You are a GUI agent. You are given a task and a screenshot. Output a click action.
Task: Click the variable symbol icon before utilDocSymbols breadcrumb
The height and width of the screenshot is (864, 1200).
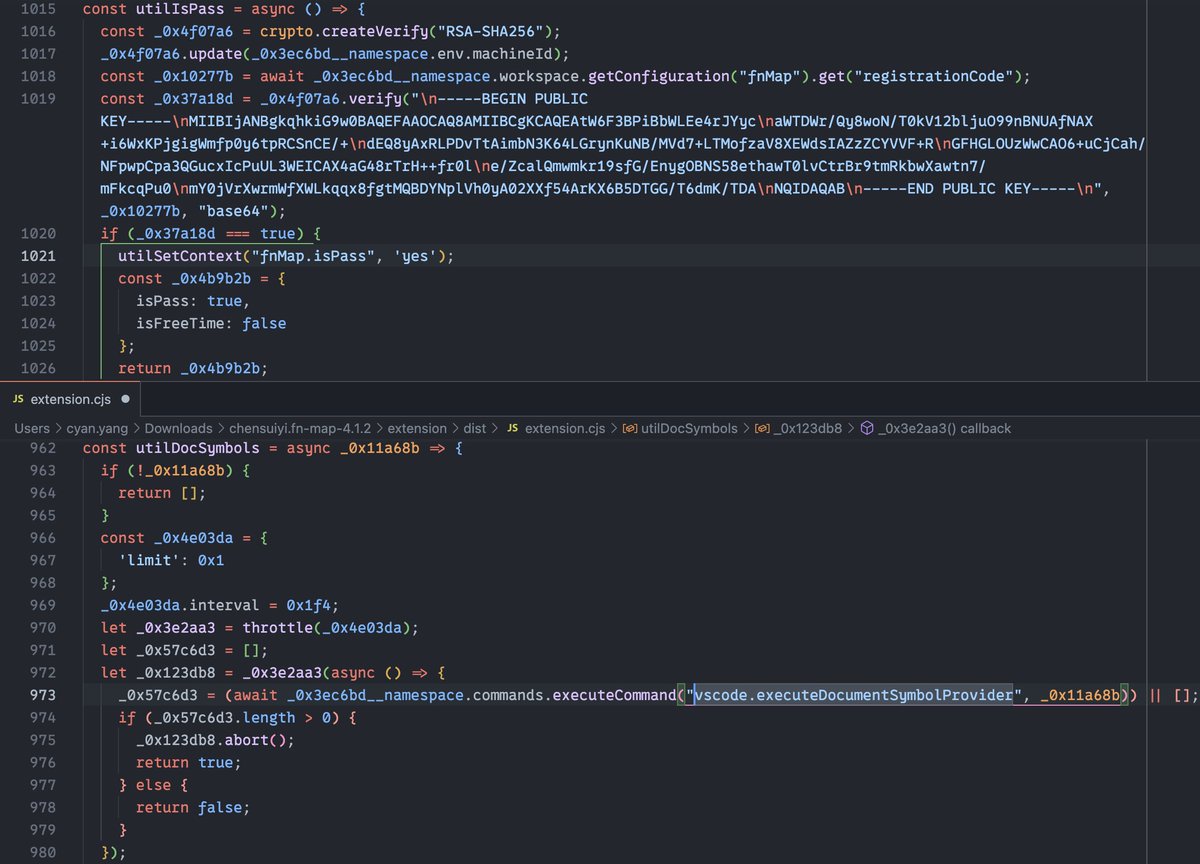[631, 428]
